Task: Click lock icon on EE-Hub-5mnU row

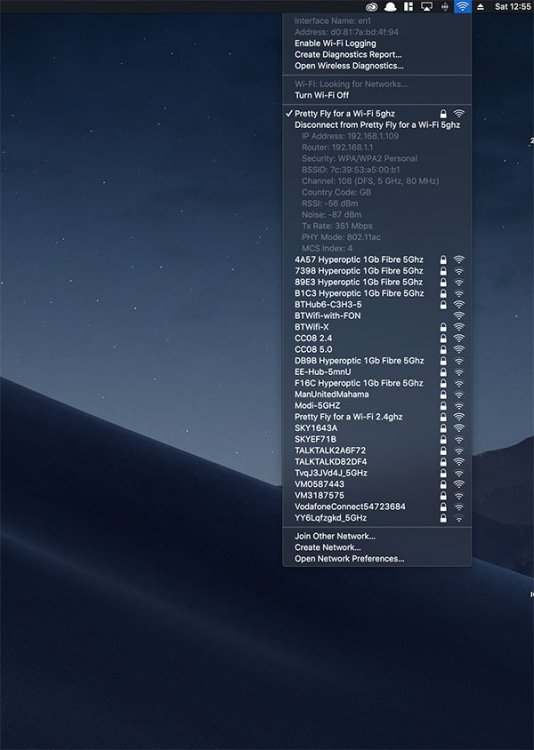Action: 443,372
